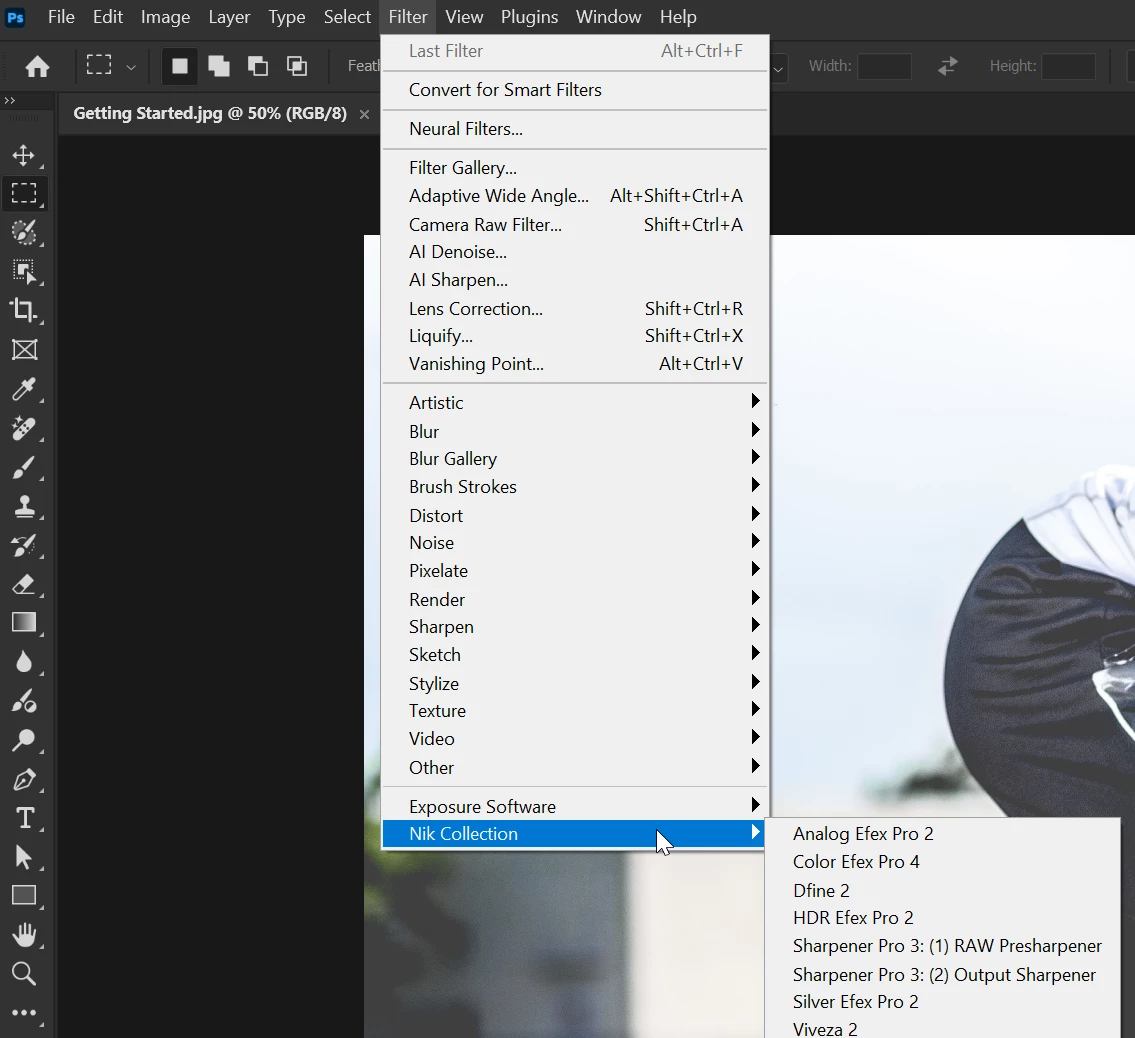Select the Frame tool
The image size is (1135, 1038).
click(x=24, y=350)
